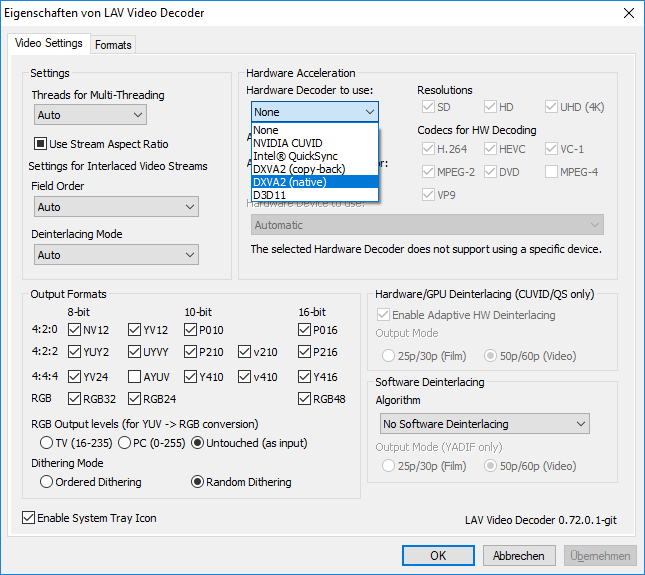Select the Video Settings tab
The width and height of the screenshot is (645, 575).
click(x=49, y=44)
